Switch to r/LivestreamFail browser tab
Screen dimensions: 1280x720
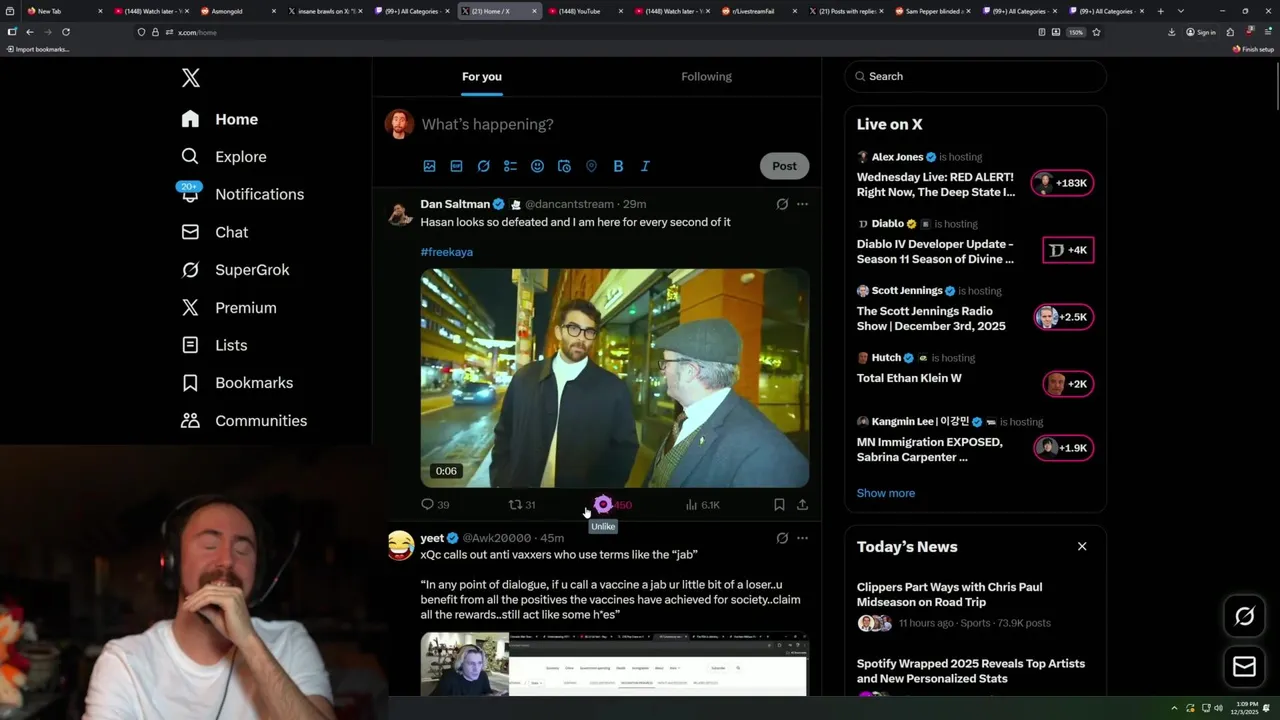(x=759, y=11)
